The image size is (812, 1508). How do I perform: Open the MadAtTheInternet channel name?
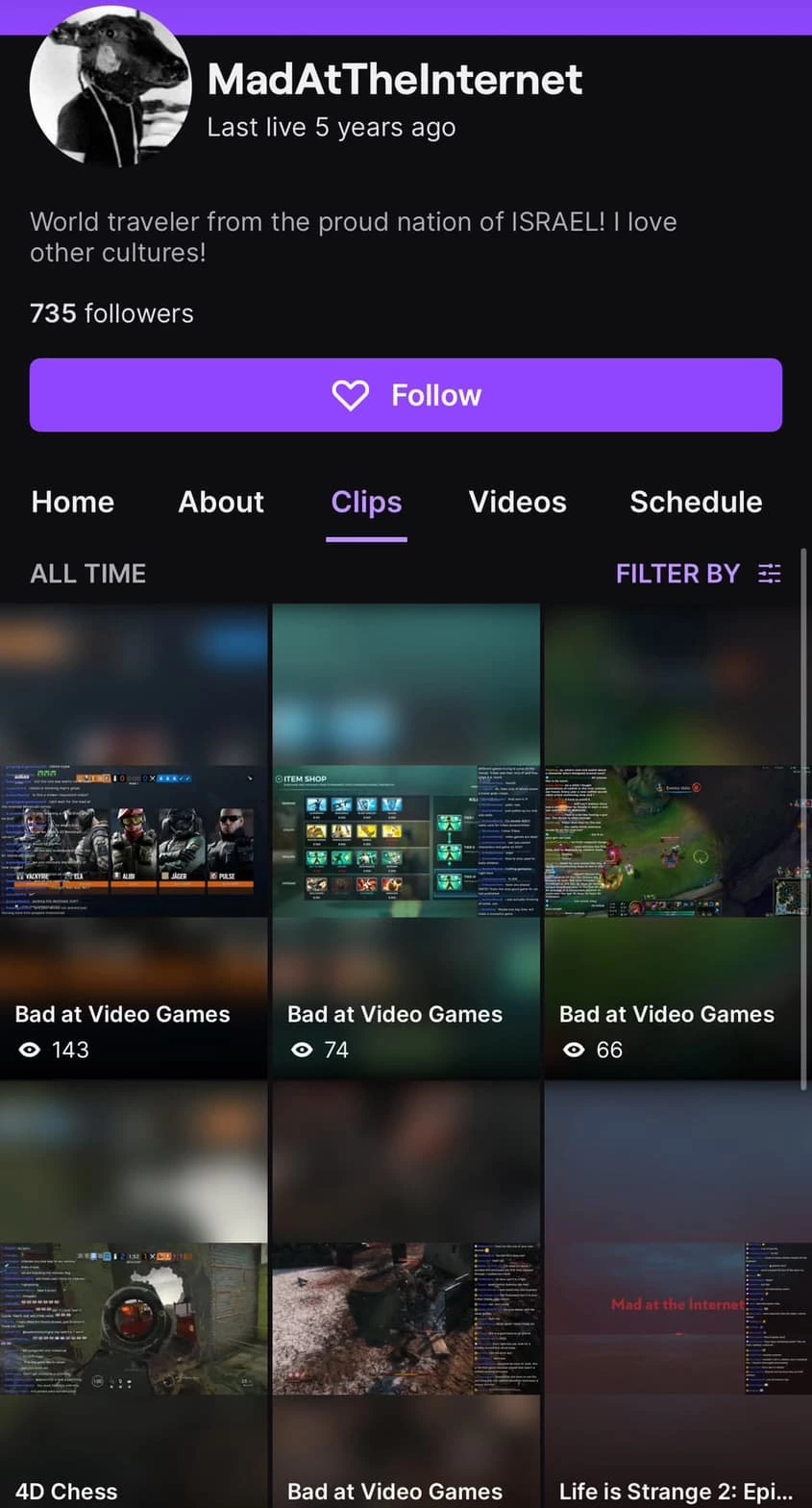click(x=395, y=79)
